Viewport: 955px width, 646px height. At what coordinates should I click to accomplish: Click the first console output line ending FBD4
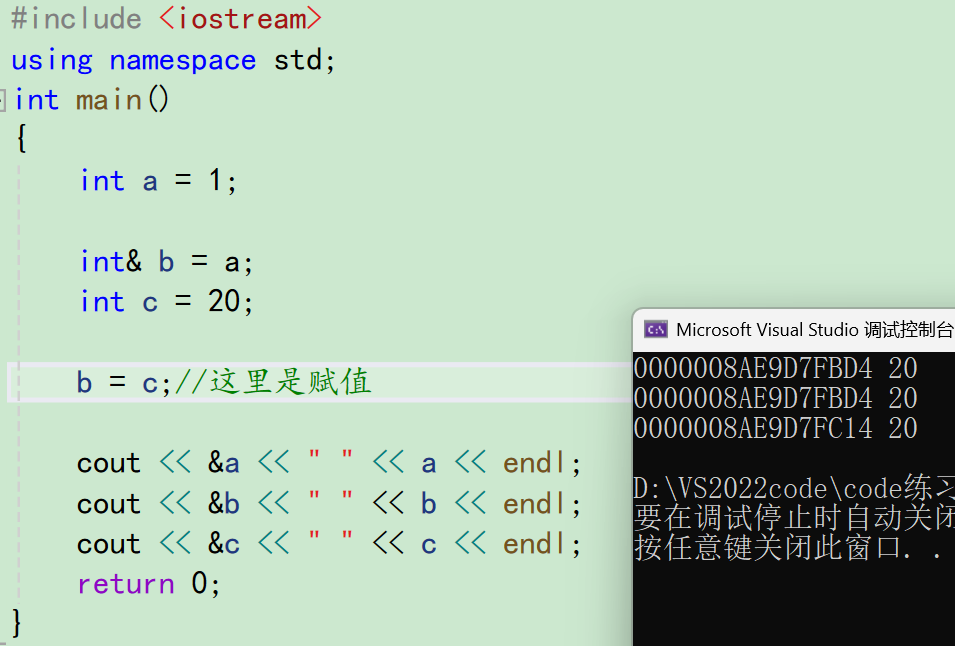coord(776,368)
